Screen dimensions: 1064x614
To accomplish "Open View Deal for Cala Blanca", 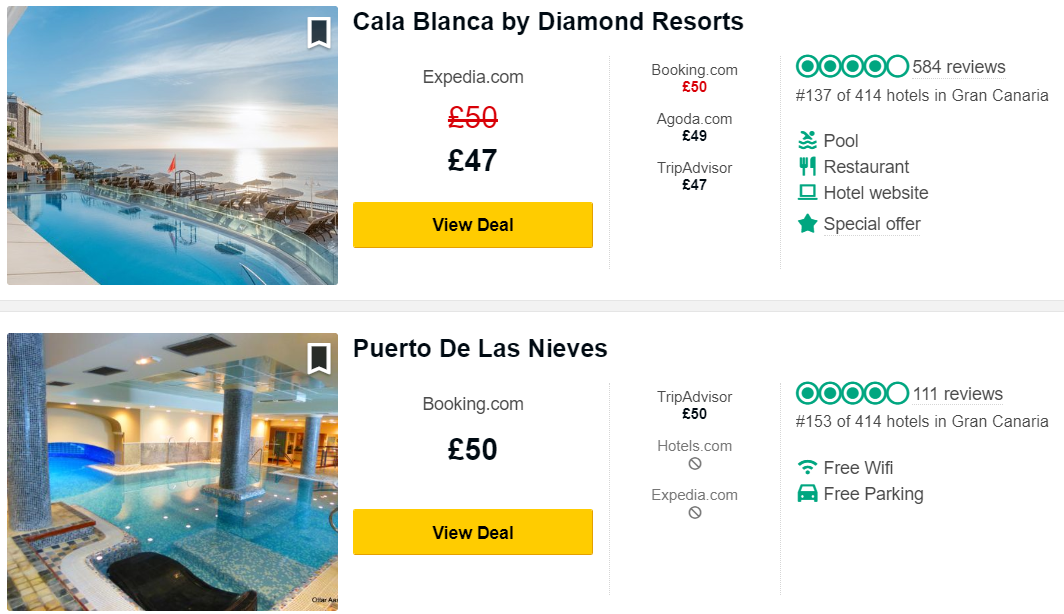I will coord(473,225).
